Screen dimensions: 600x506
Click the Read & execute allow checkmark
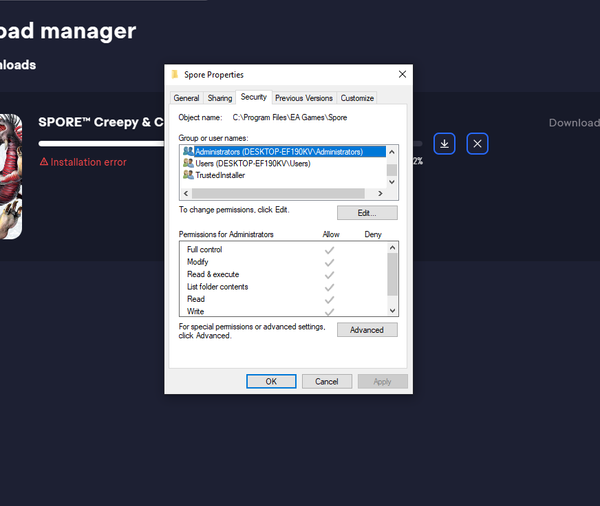click(x=329, y=275)
